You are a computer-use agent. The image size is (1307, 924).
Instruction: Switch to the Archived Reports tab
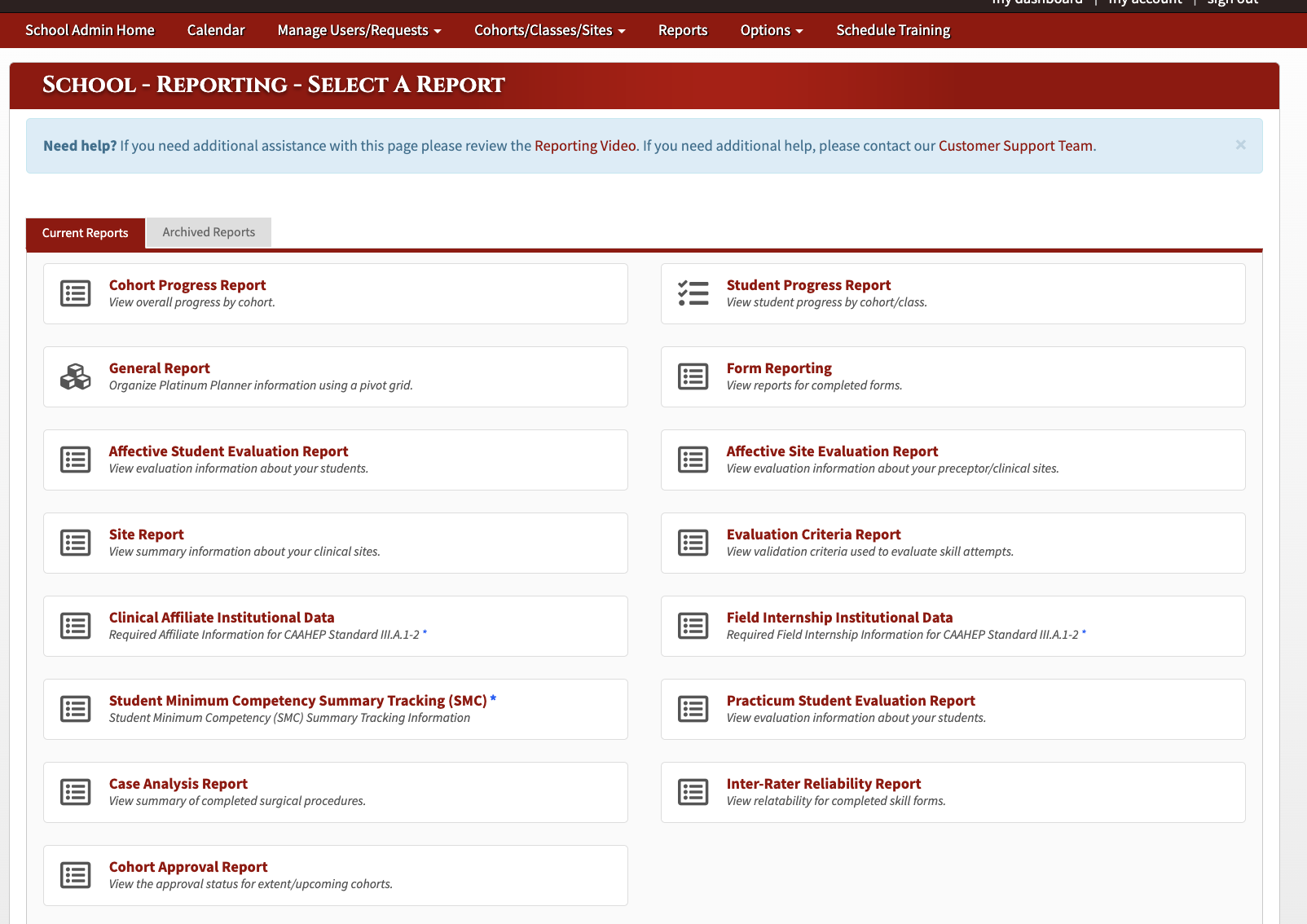tap(209, 232)
